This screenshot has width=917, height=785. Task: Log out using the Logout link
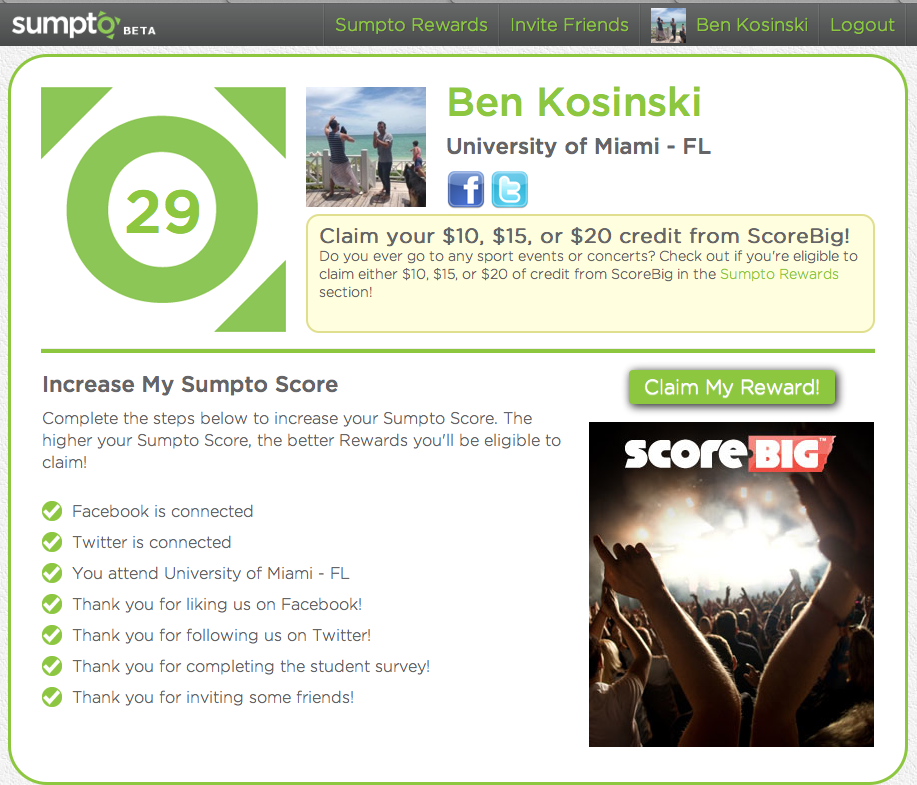[x=862, y=25]
